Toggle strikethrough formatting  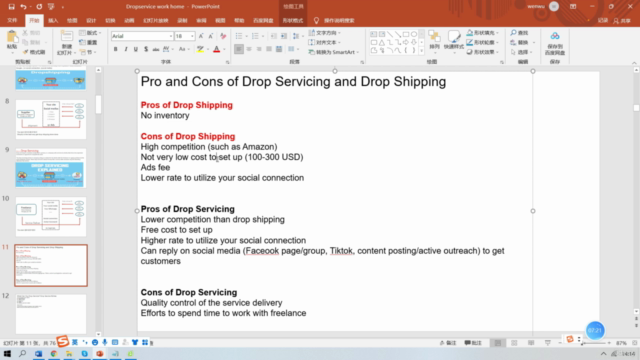tap(156, 49)
